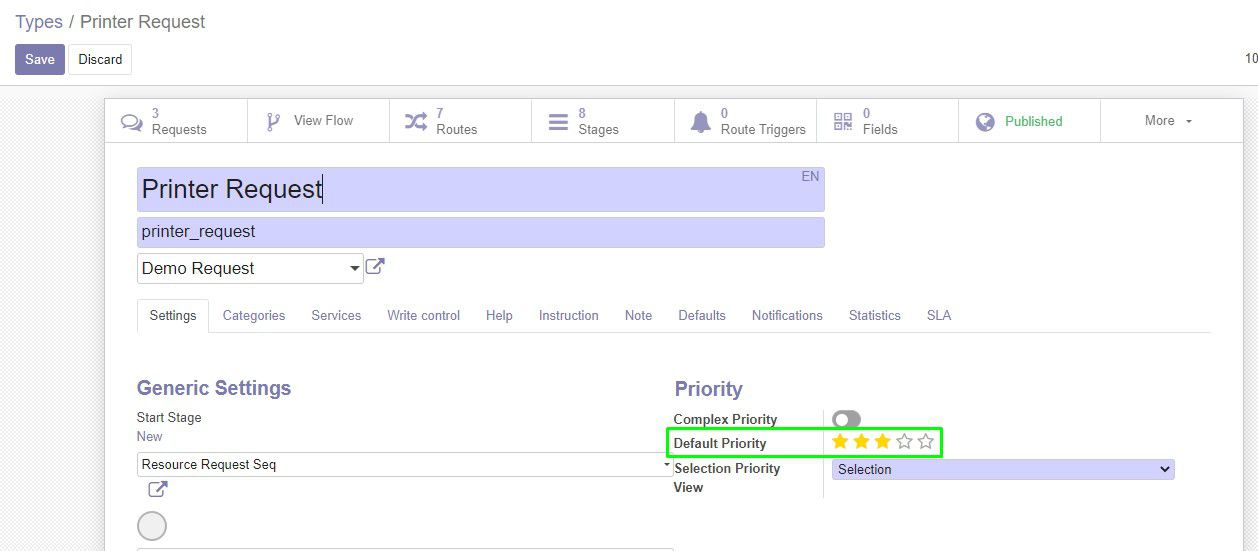The image size is (1258, 551).
Task: Go back to Types breadcrumb
Action: (x=39, y=22)
